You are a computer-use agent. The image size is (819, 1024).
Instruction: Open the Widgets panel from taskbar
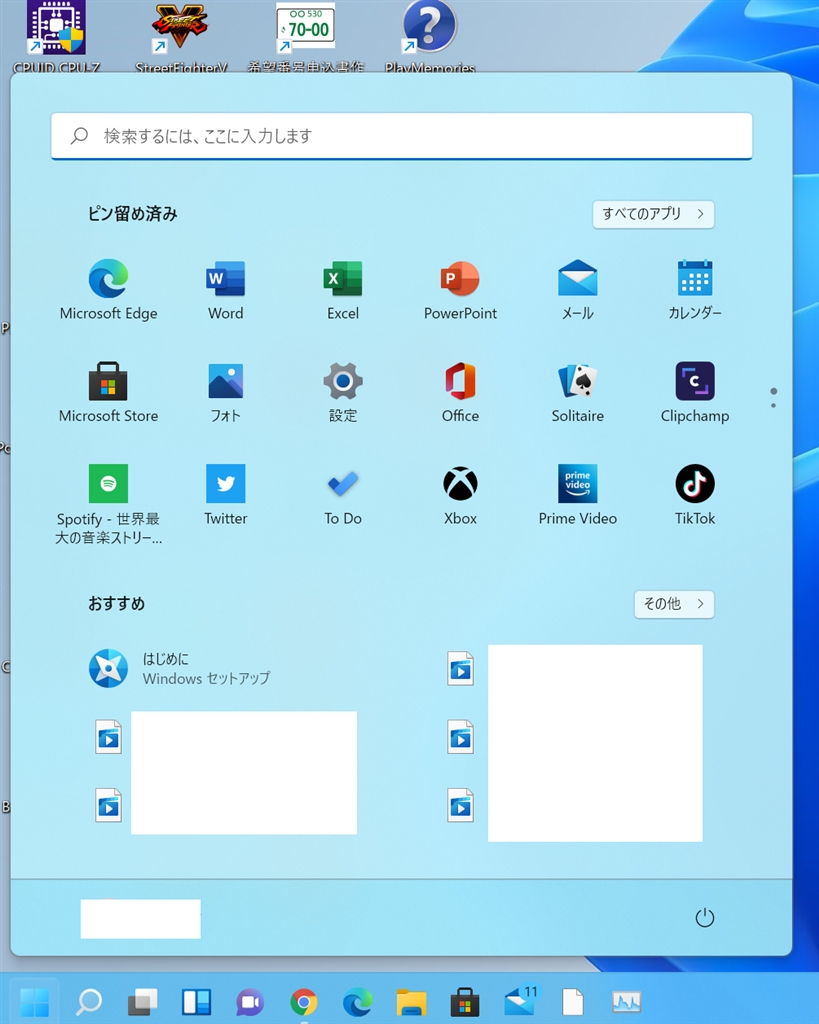point(196,1002)
